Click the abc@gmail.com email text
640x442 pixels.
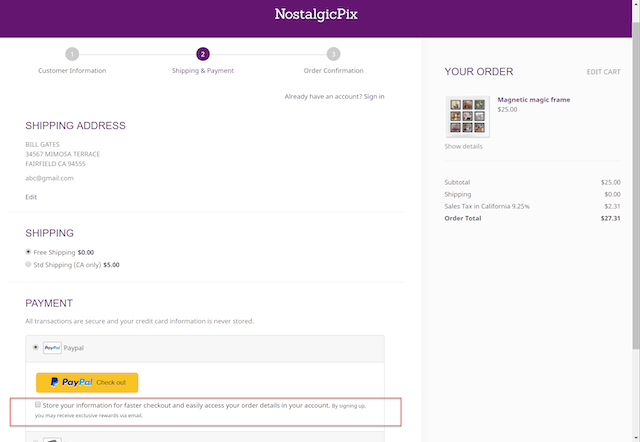coord(49,178)
